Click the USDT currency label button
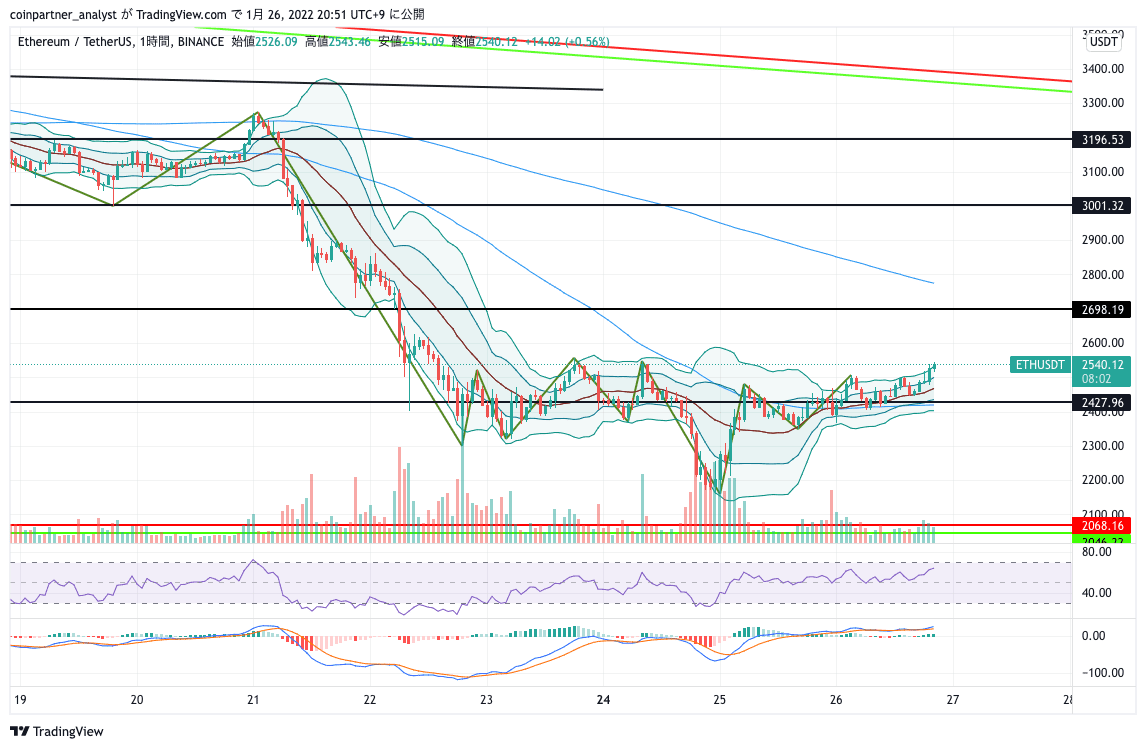1146x749 pixels. pos(1103,42)
